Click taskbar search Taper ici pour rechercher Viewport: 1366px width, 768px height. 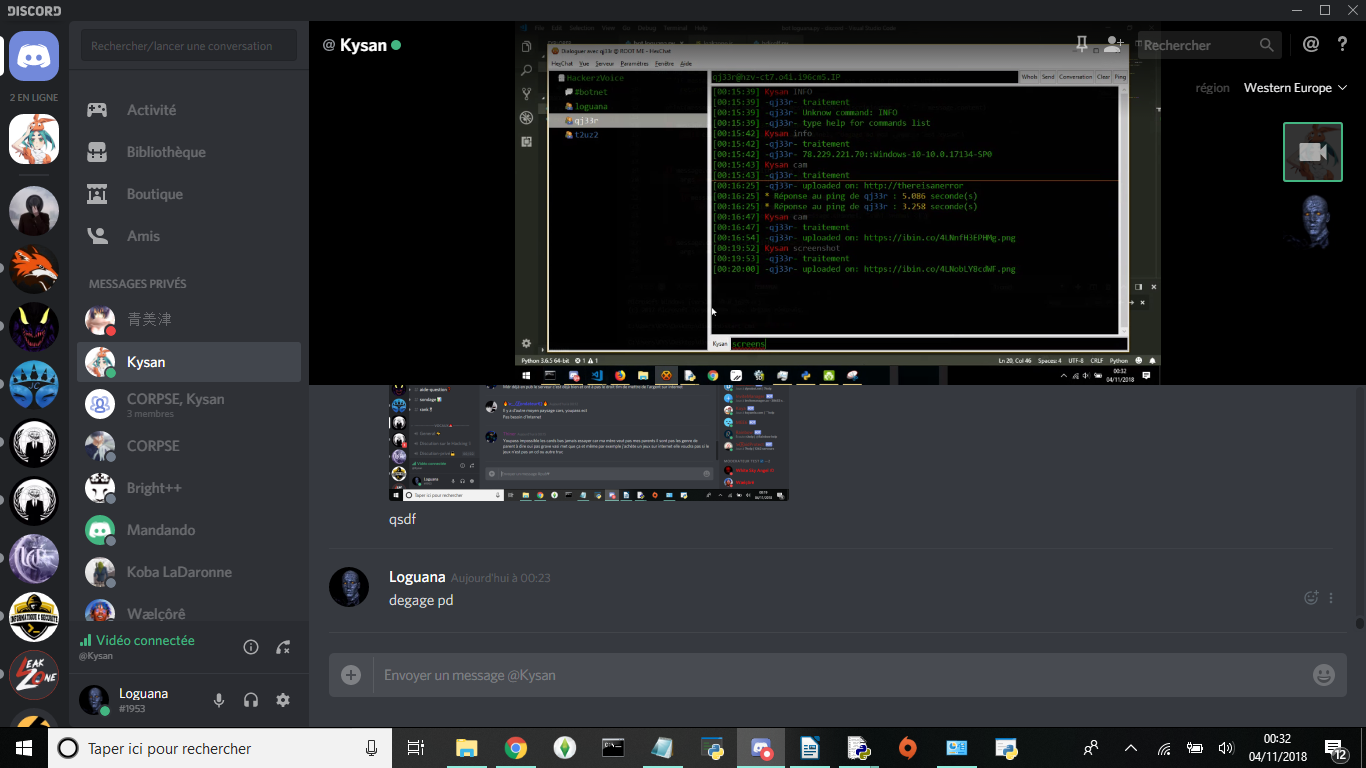tap(220, 748)
